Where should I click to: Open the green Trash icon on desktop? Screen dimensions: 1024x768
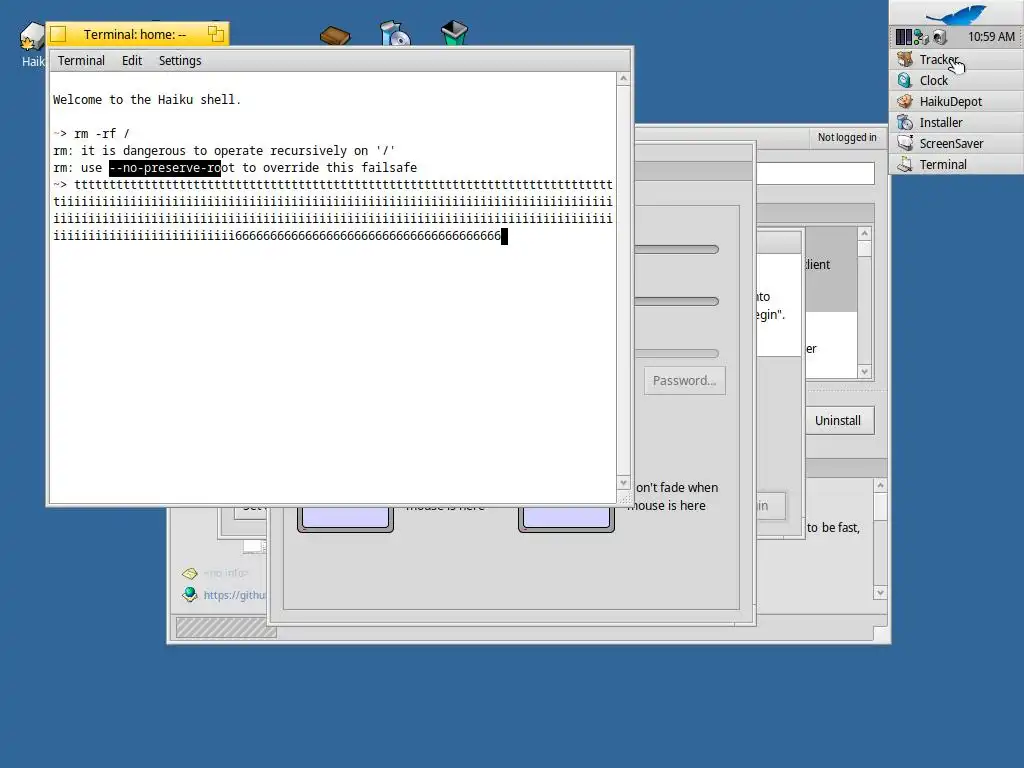[x=455, y=33]
